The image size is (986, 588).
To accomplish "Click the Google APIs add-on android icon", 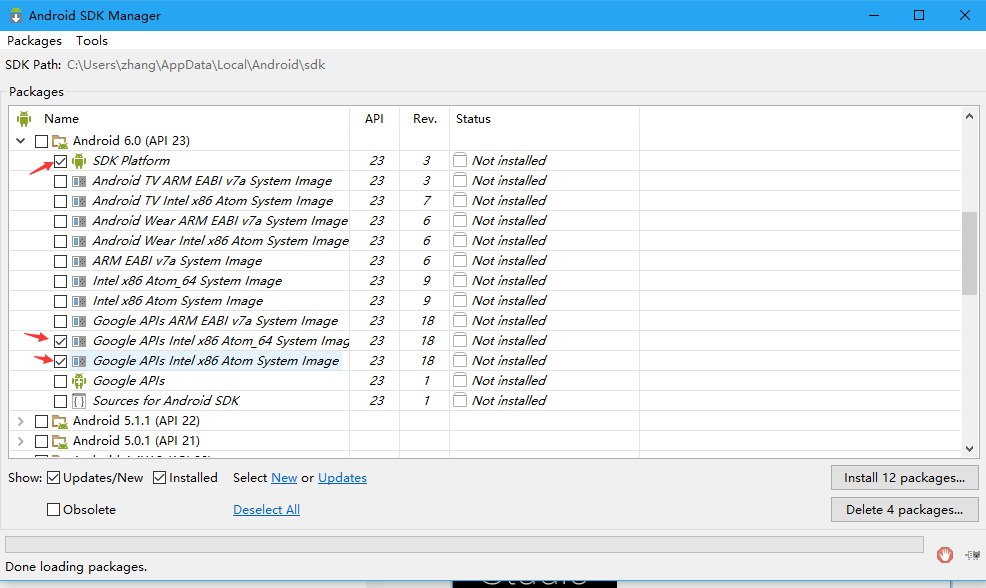I will tap(79, 381).
